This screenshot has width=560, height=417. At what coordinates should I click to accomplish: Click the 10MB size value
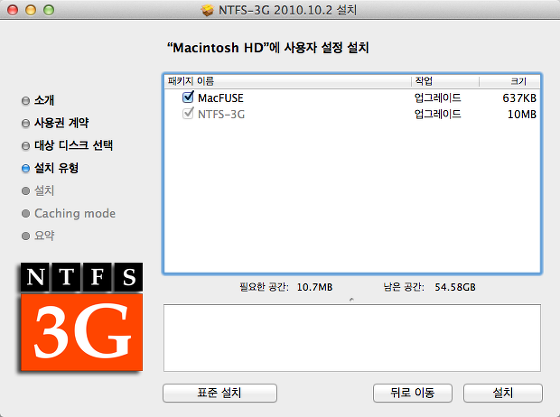[522, 114]
